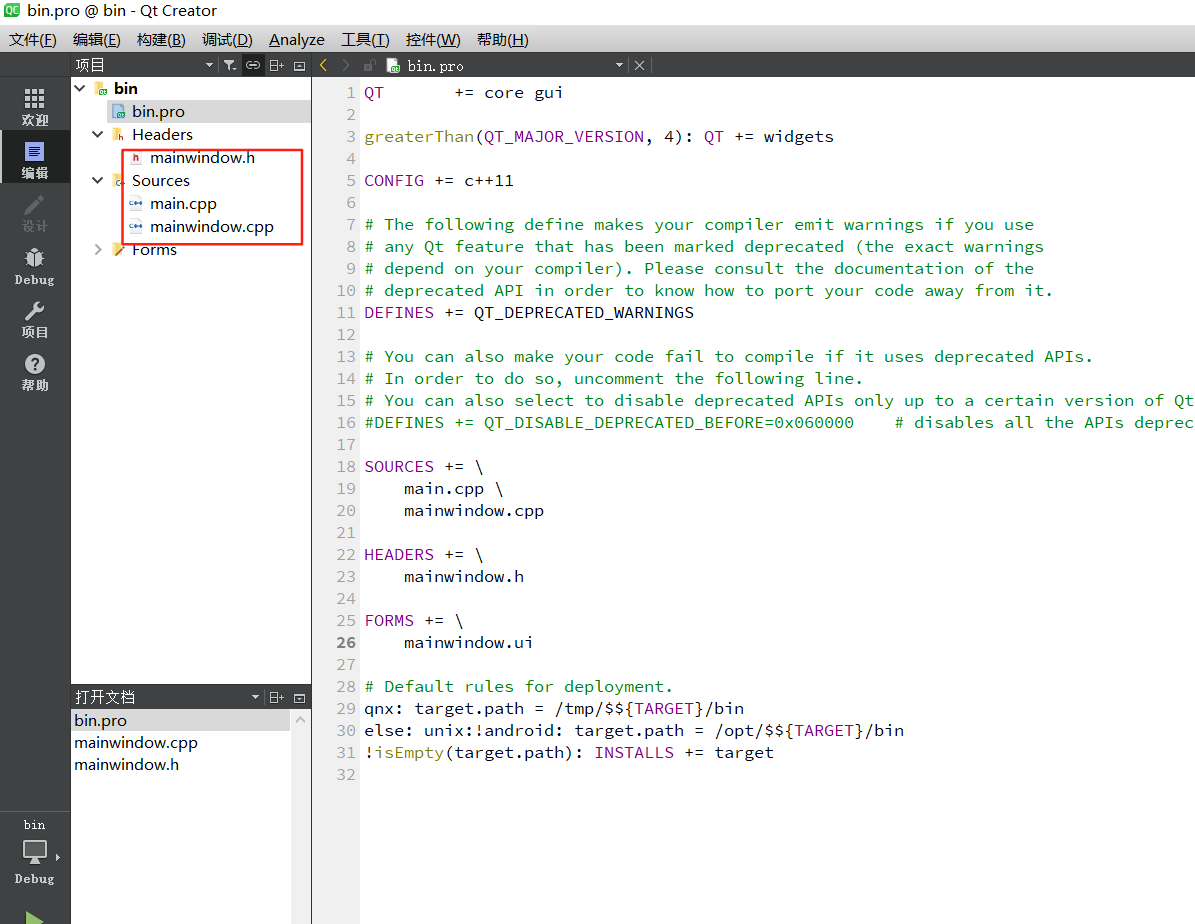The width and height of the screenshot is (1195, 924).
Task: Click line number 26 in gutter
Action: click(x=346, y=643)
